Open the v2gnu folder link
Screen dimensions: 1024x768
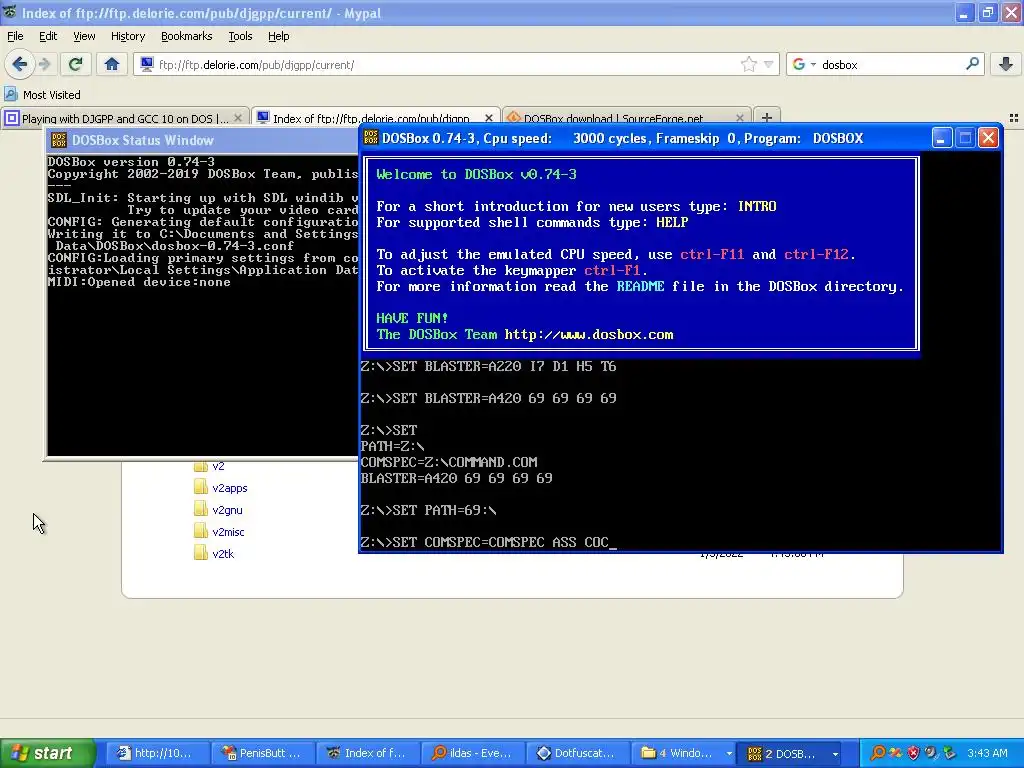click(227, 510)
